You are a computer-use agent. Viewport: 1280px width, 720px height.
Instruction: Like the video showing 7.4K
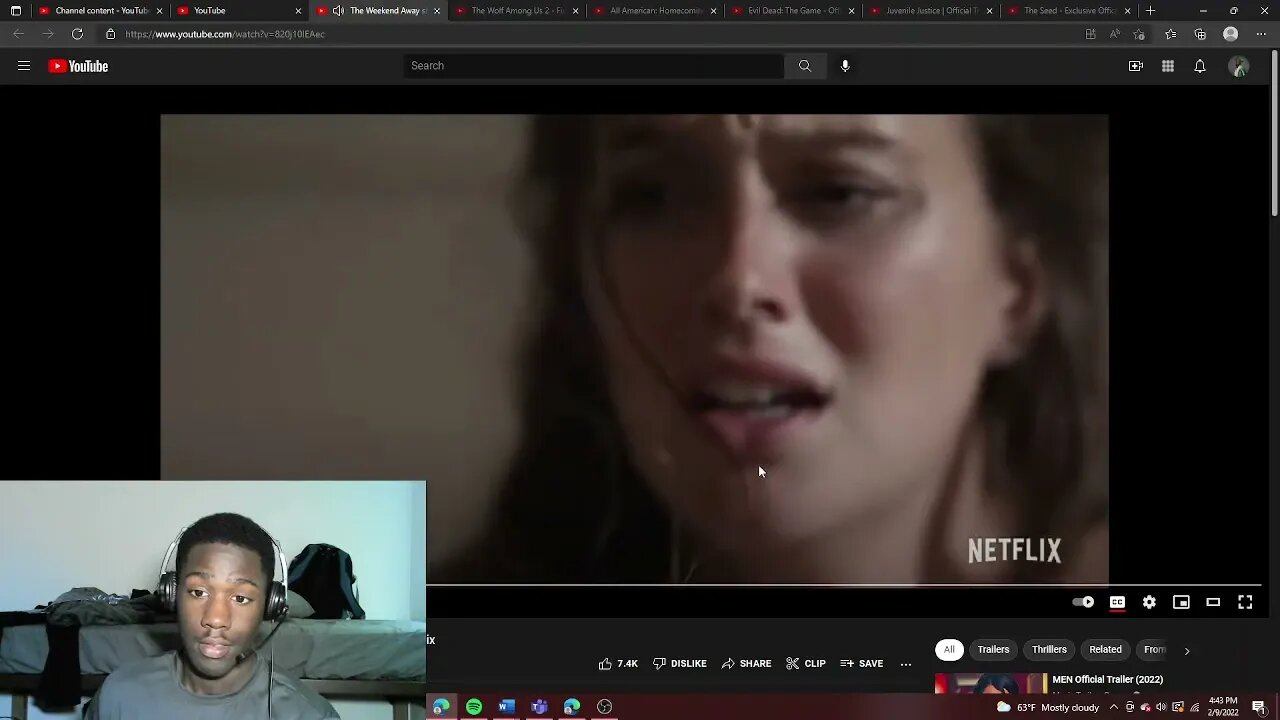tap(618, 664)
